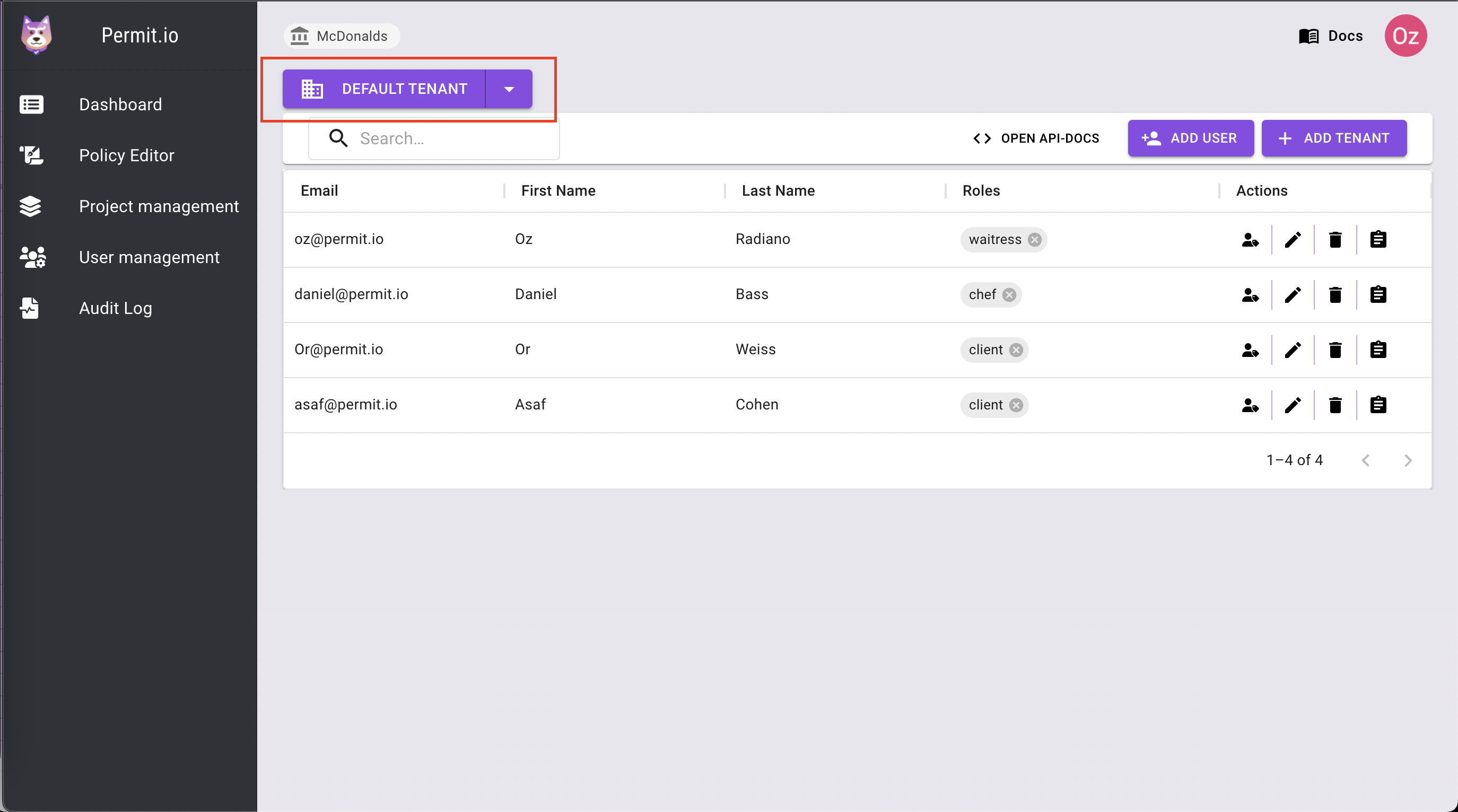The height and width of the screenshot is (812, 1458).
Task: Open the Default Tenant dropdown arrow
Action: click(508, 89)
